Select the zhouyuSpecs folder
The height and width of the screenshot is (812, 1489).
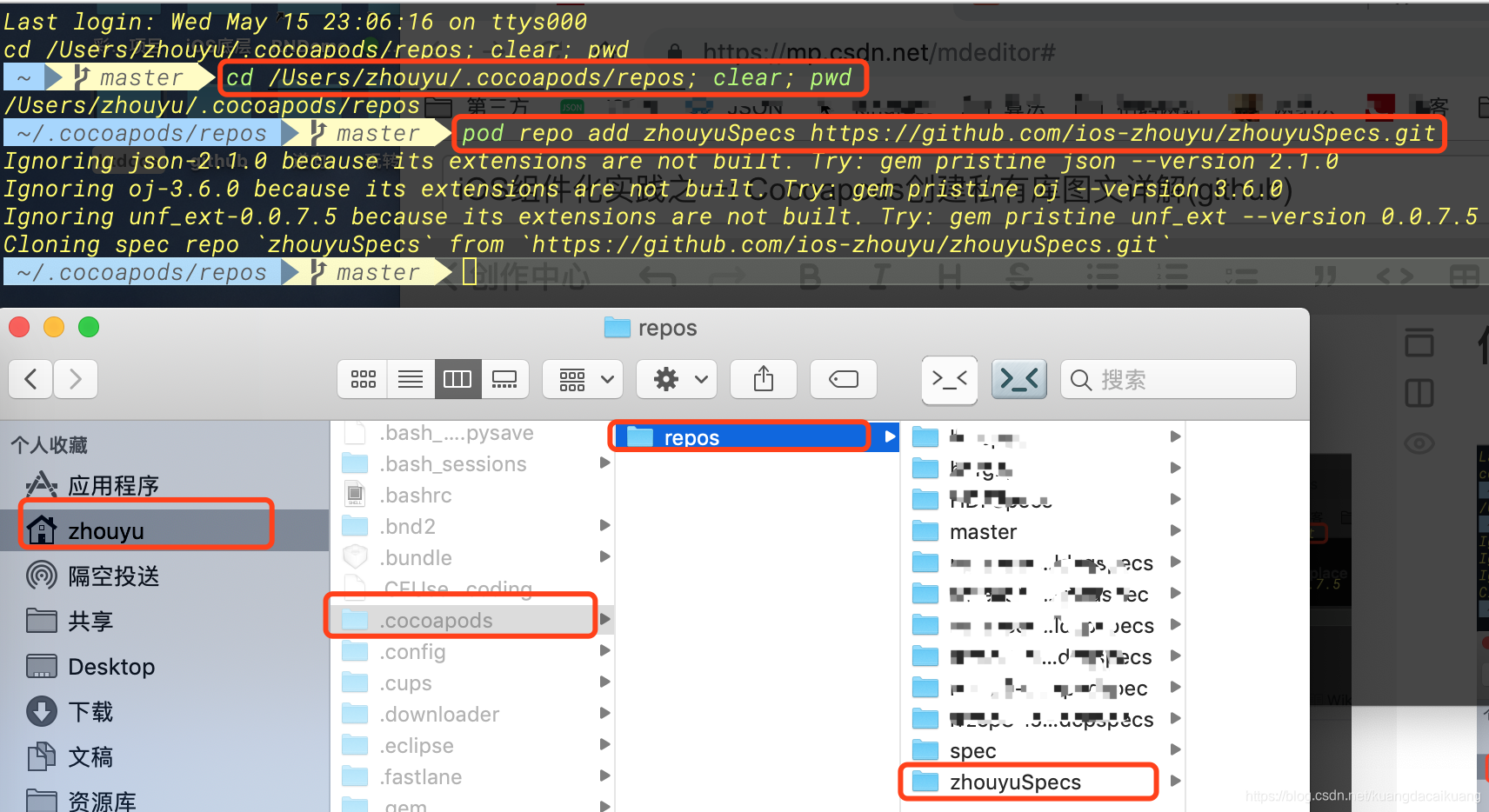point(1044,782)
